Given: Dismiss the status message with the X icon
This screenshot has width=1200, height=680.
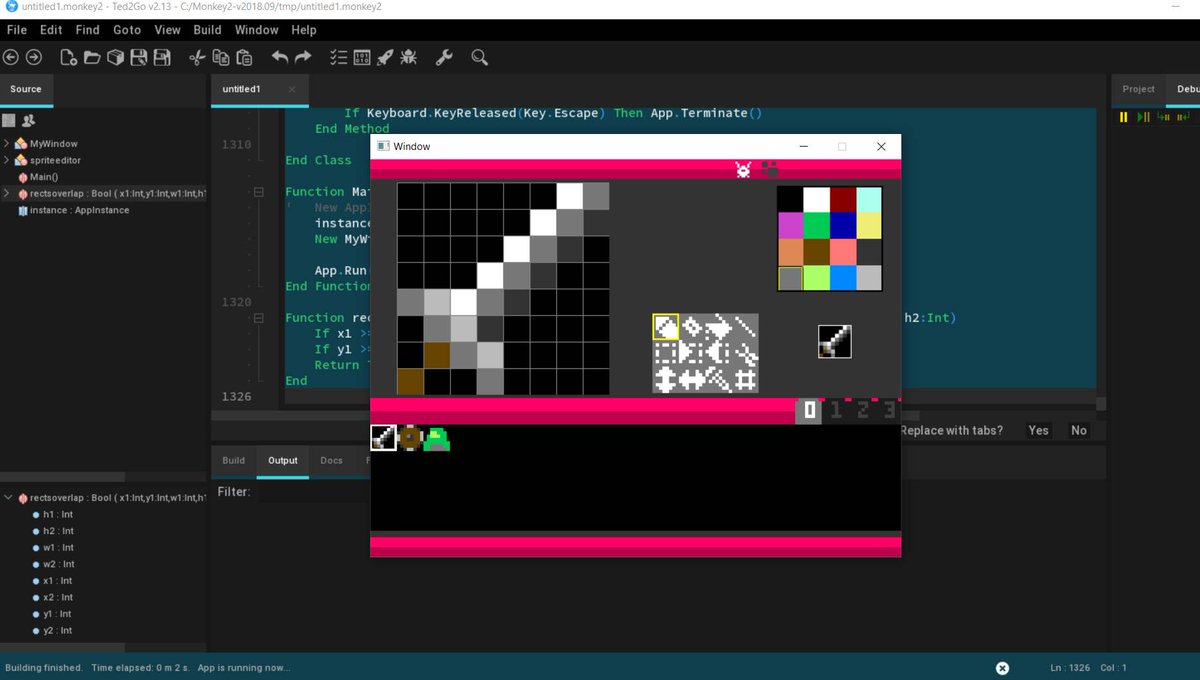Looking at the screenshot, I should point(1002,668).
